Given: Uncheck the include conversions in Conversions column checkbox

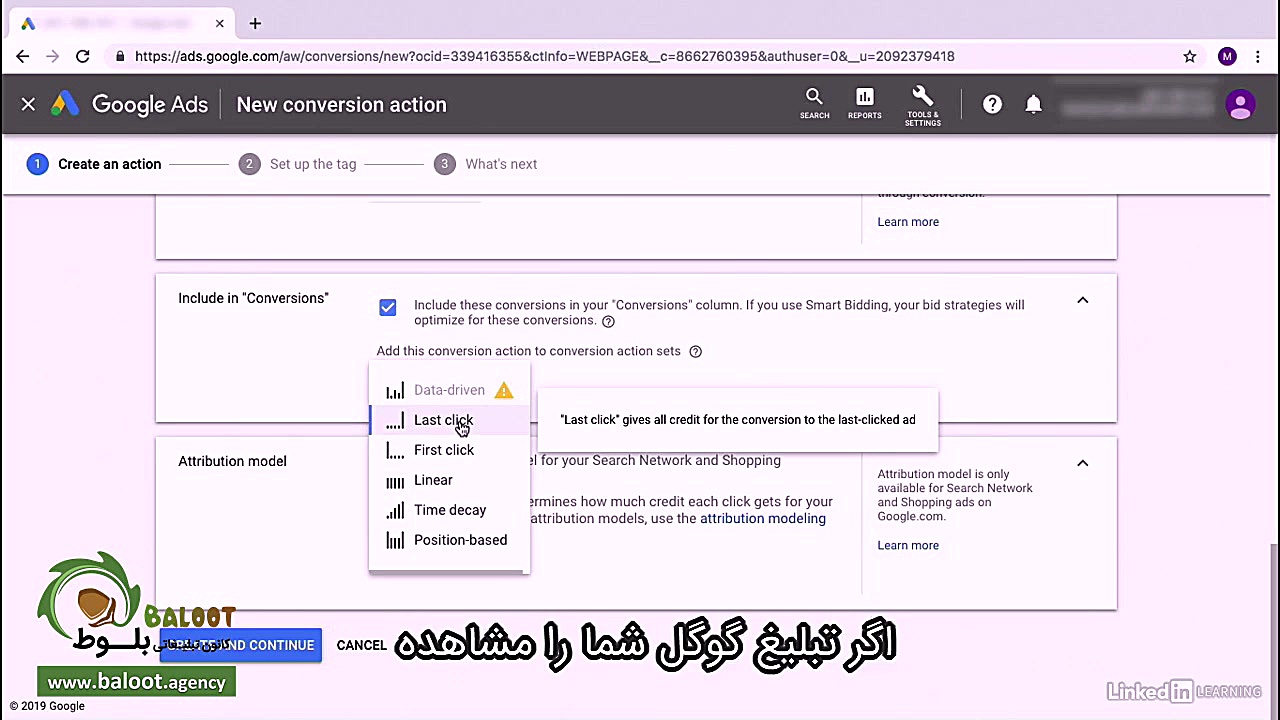Looking at the screenshot, I should (x=387, y=307).
